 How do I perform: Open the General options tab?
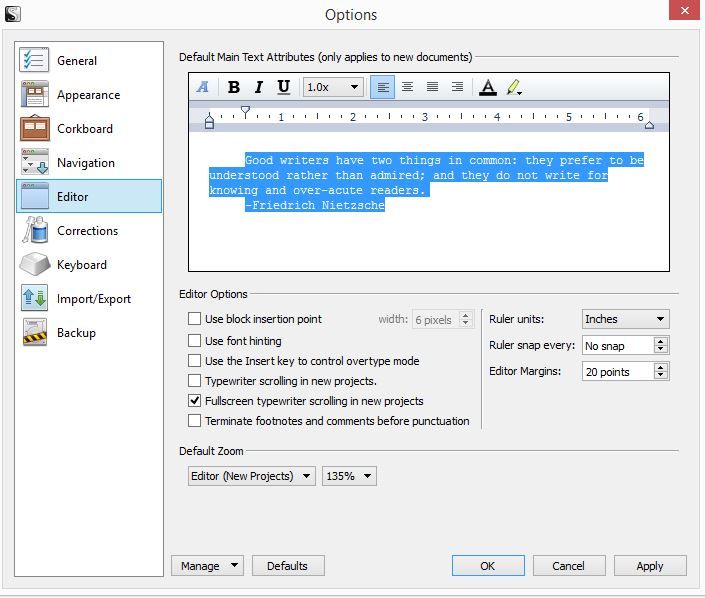pos(89,60)
